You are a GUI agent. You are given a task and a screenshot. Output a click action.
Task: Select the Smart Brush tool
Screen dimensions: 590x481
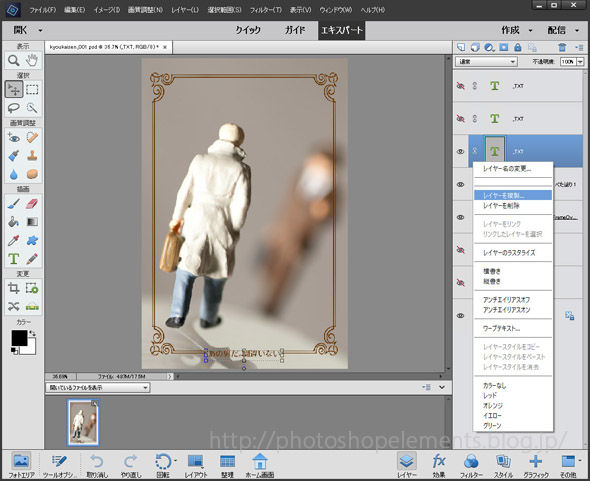(x=14, y=156)
